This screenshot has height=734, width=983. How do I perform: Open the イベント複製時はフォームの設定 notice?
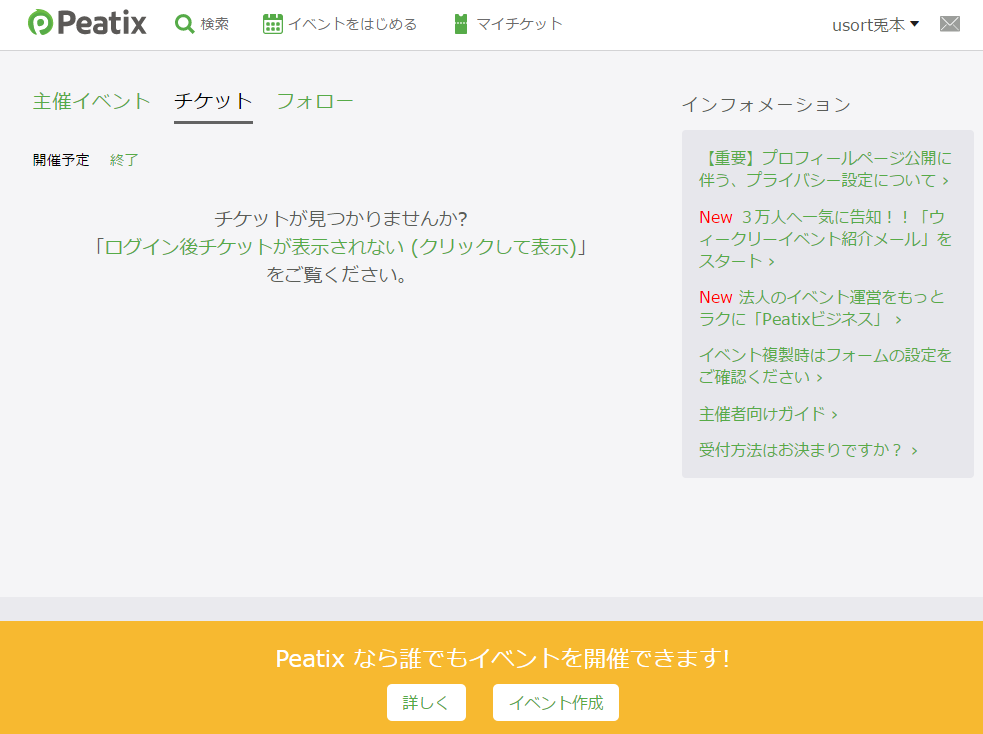[x=825, y=366]
